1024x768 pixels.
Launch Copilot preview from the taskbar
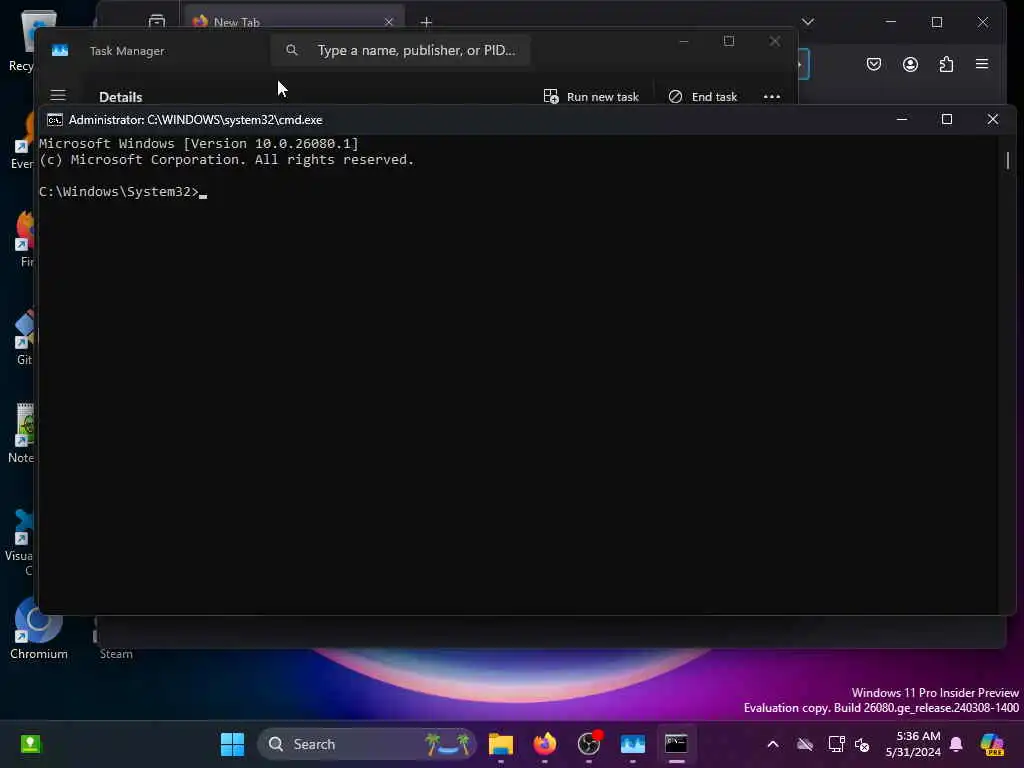click(x=992, y=744)
